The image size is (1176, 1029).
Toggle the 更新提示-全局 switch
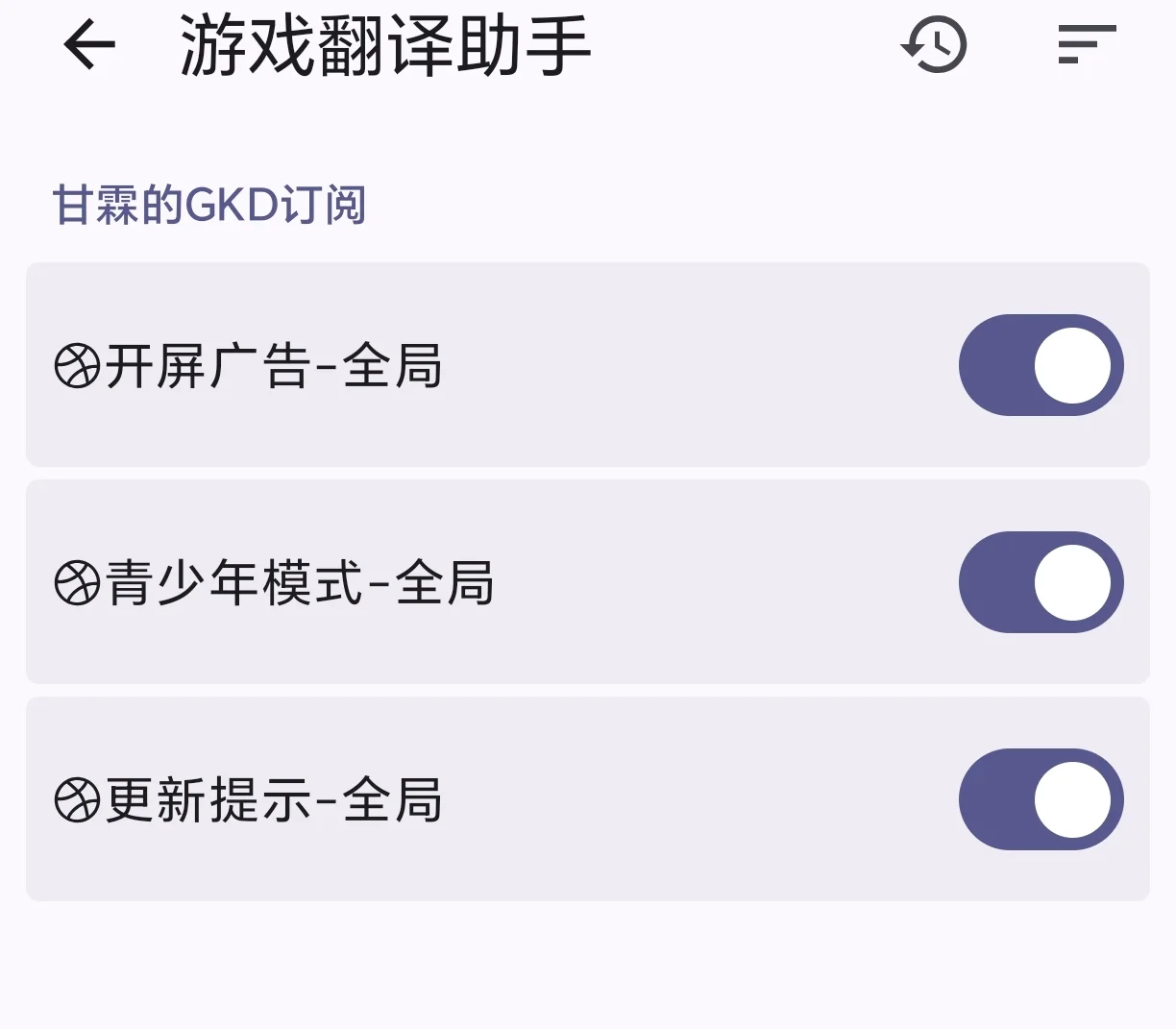click(x=1041, y=799)
